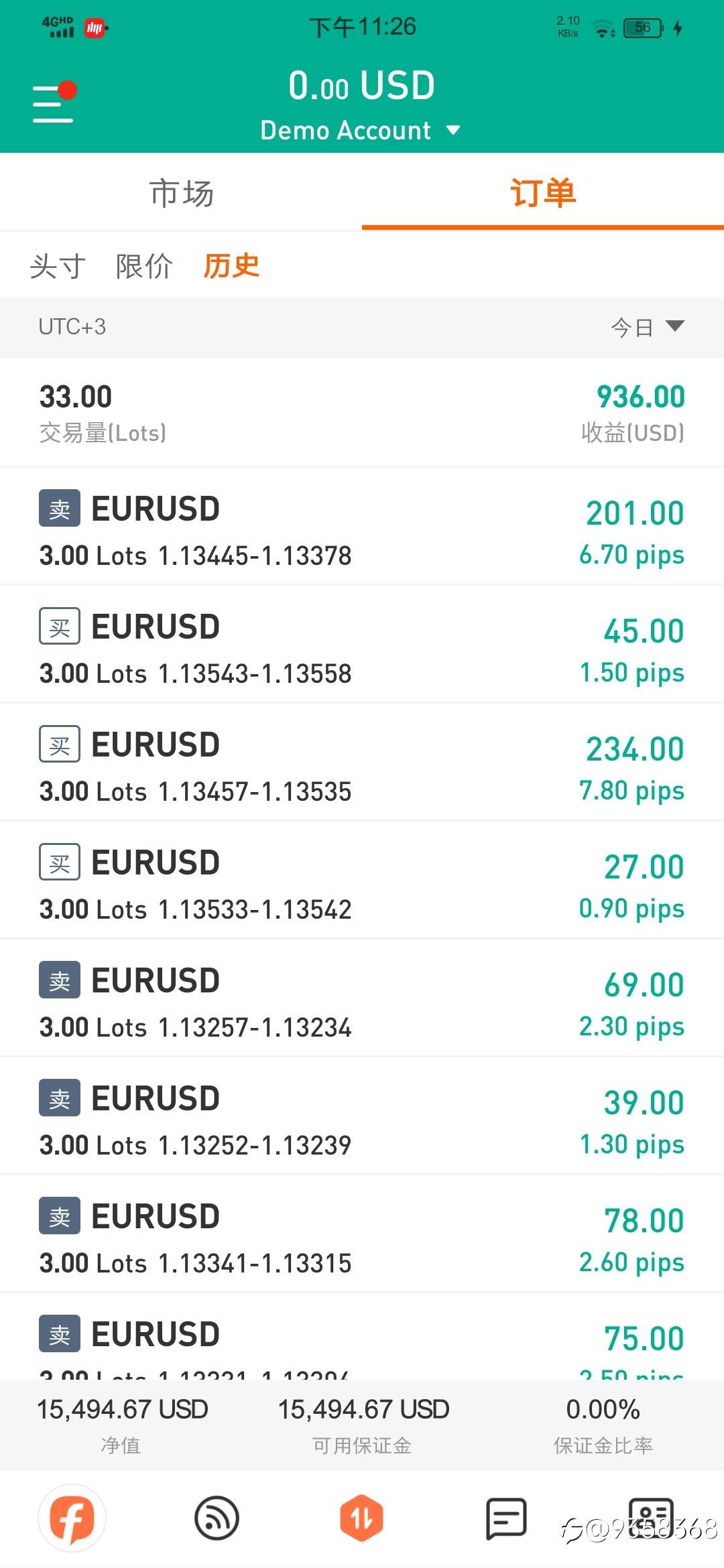The image size is (724, 1568).
Task: Open the signal feed icon
Action: [x=217, y=1518]
